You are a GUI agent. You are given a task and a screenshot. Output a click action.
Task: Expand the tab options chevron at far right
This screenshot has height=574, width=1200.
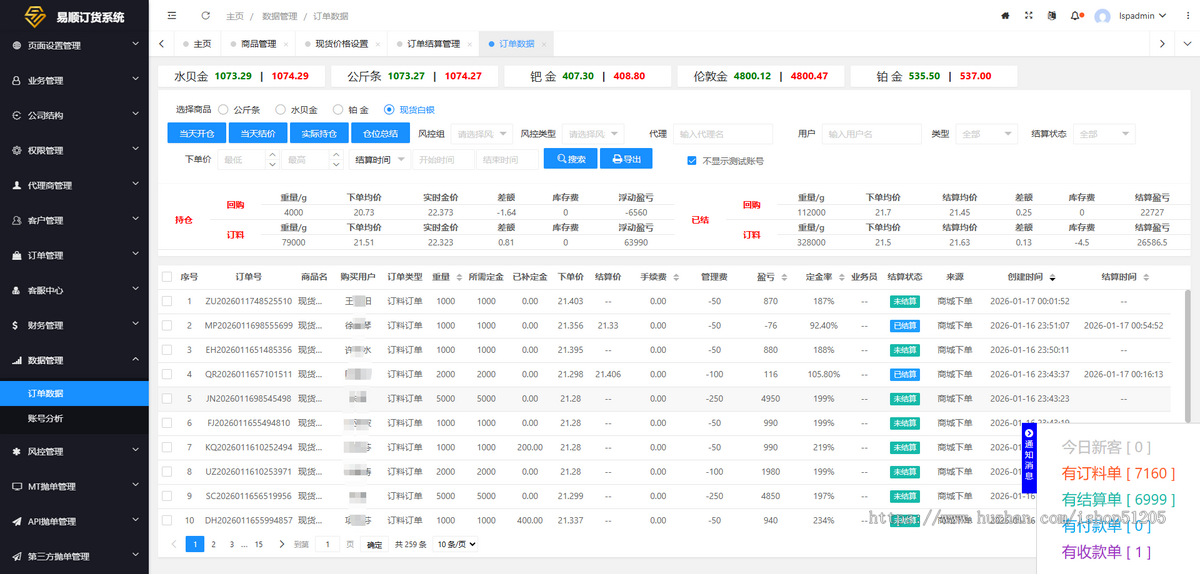pos(1189,44)
